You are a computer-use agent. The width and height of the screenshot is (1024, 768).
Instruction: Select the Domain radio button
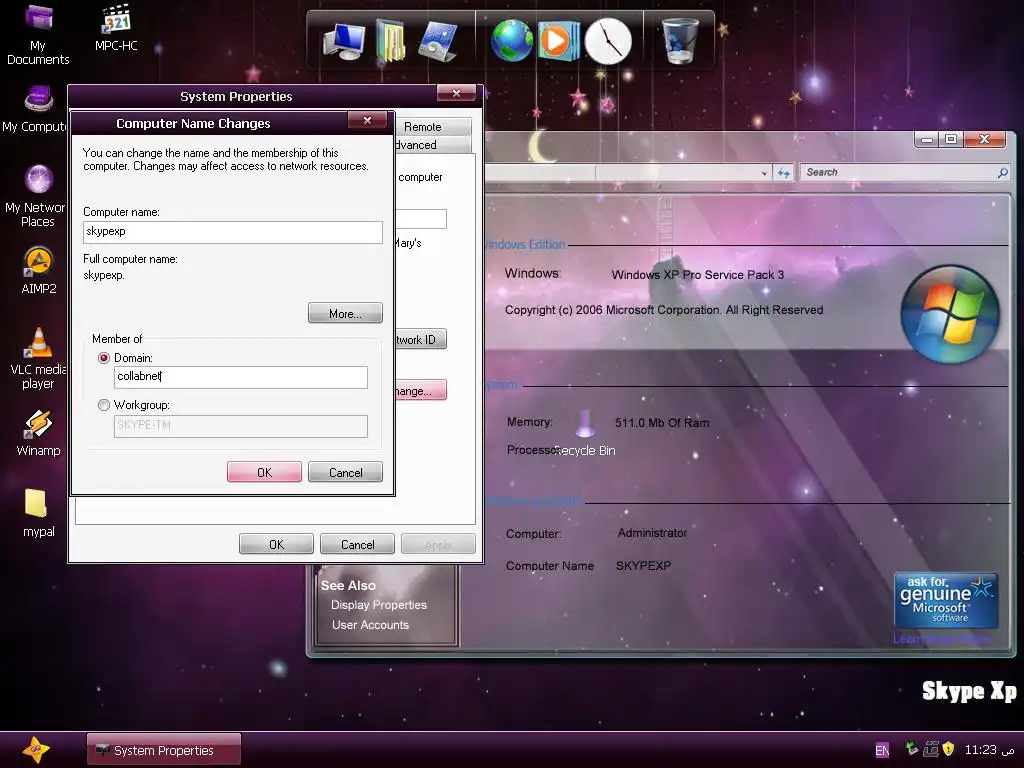[103, 358]
